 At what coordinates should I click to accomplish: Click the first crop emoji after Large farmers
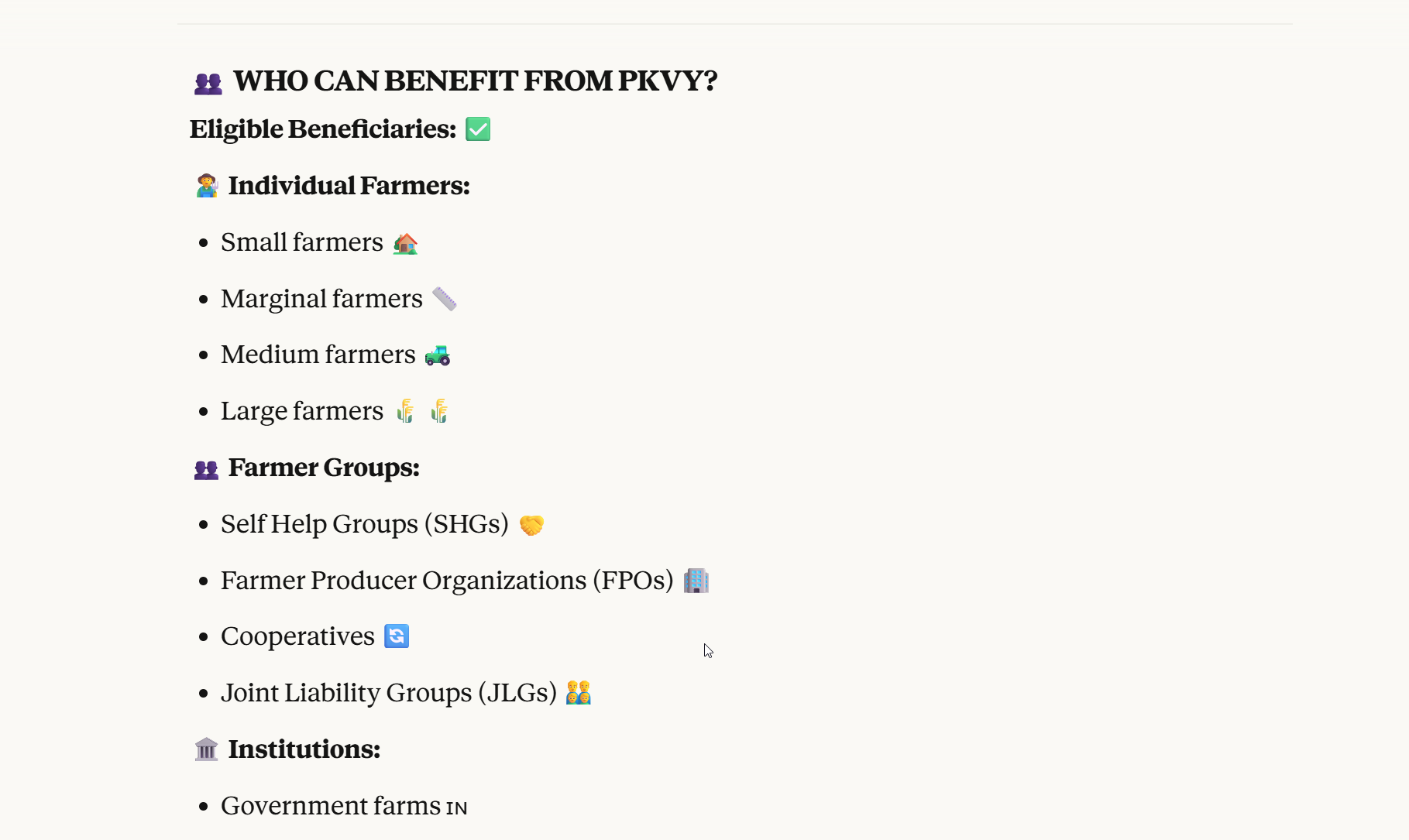(x=405, y=411)
